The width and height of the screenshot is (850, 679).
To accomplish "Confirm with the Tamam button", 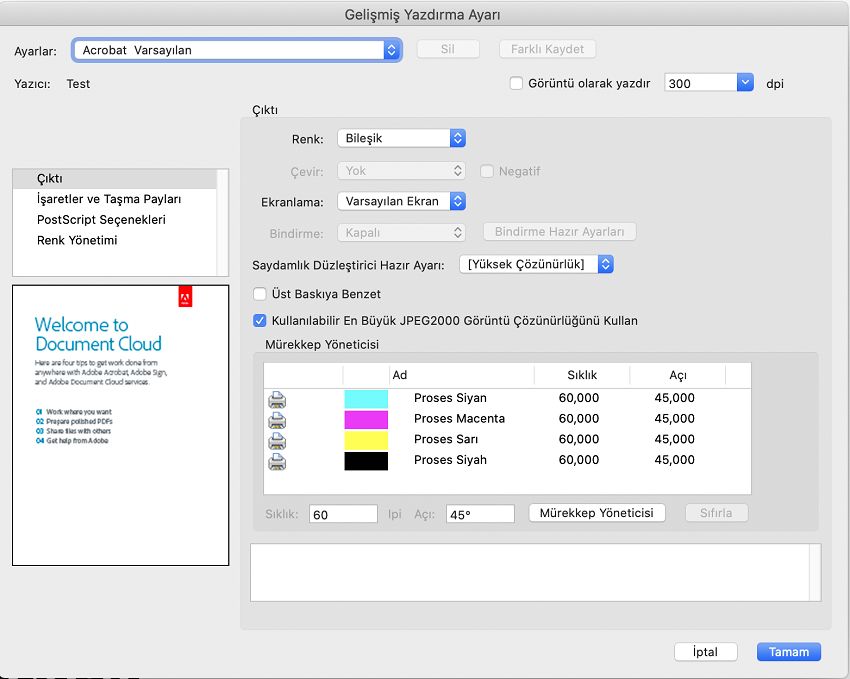I will tap(789, 651).
